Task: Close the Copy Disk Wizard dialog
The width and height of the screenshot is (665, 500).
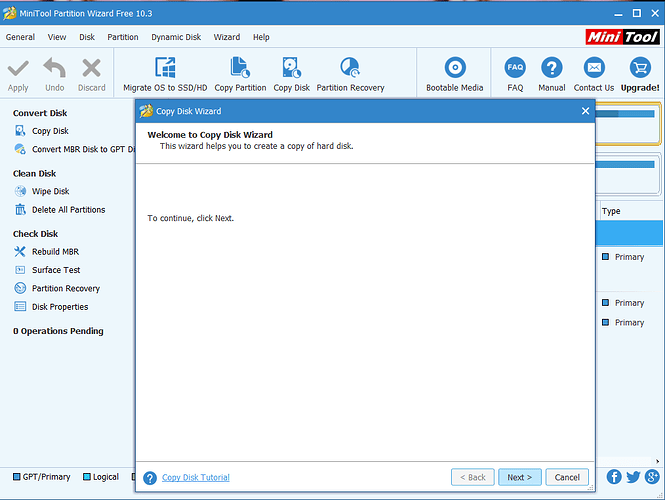Action: pos(585,111)
